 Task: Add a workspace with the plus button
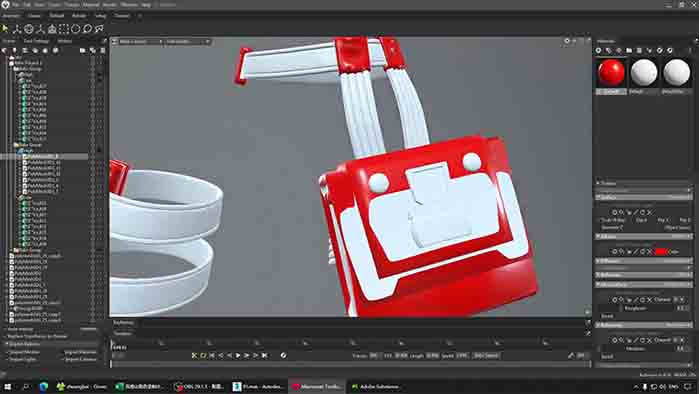tap(140, 16)
